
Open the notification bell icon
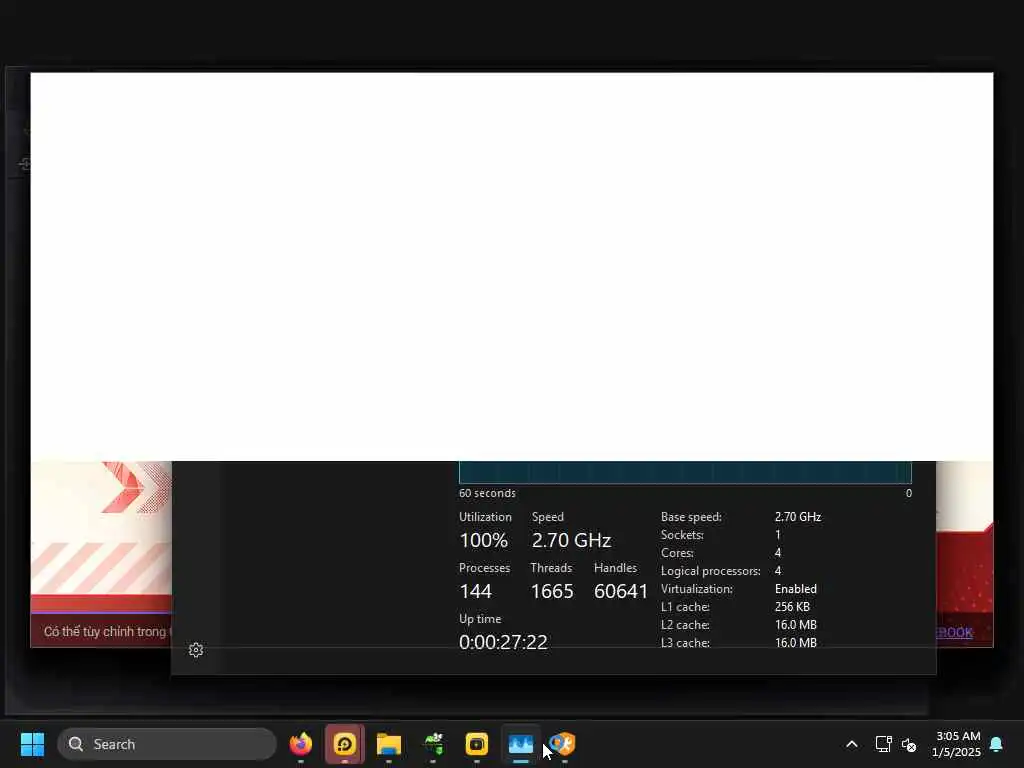pos(997,744)
